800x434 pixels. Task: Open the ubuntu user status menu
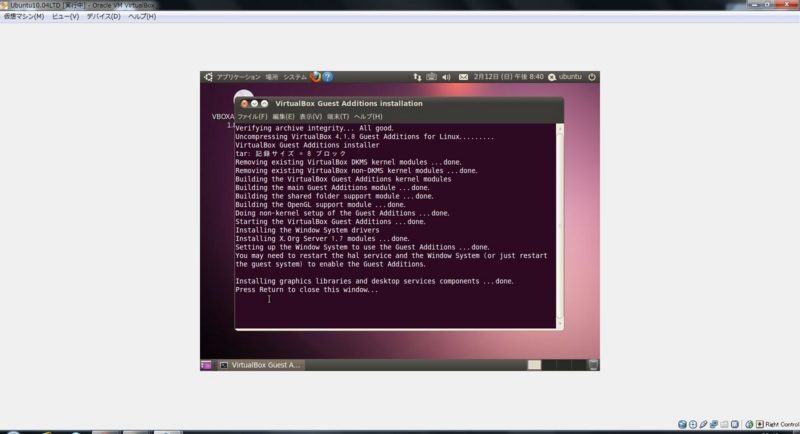[565, 77]
